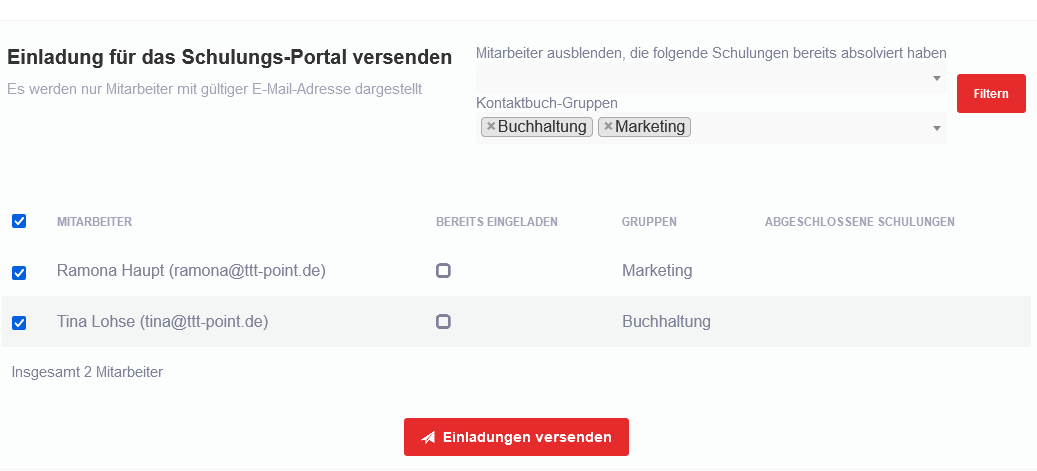
Task: Sort by the Mitarbeiter column header
Action: 95,222
